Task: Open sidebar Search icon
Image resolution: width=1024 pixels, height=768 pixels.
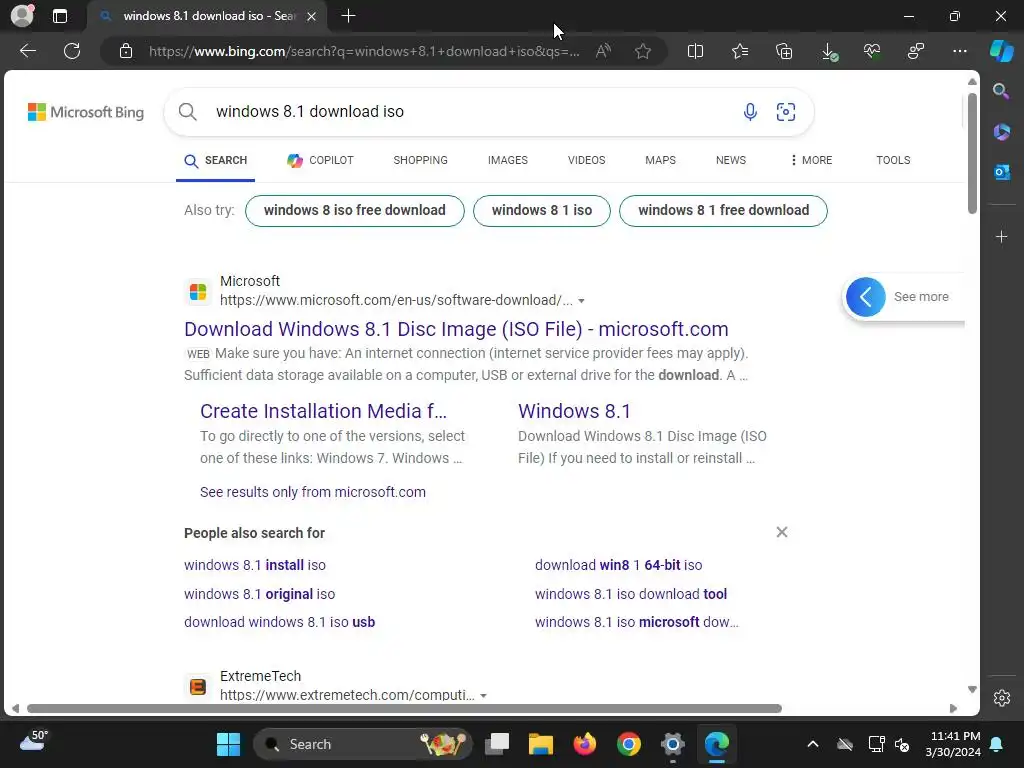Action: click(1001, 91)
